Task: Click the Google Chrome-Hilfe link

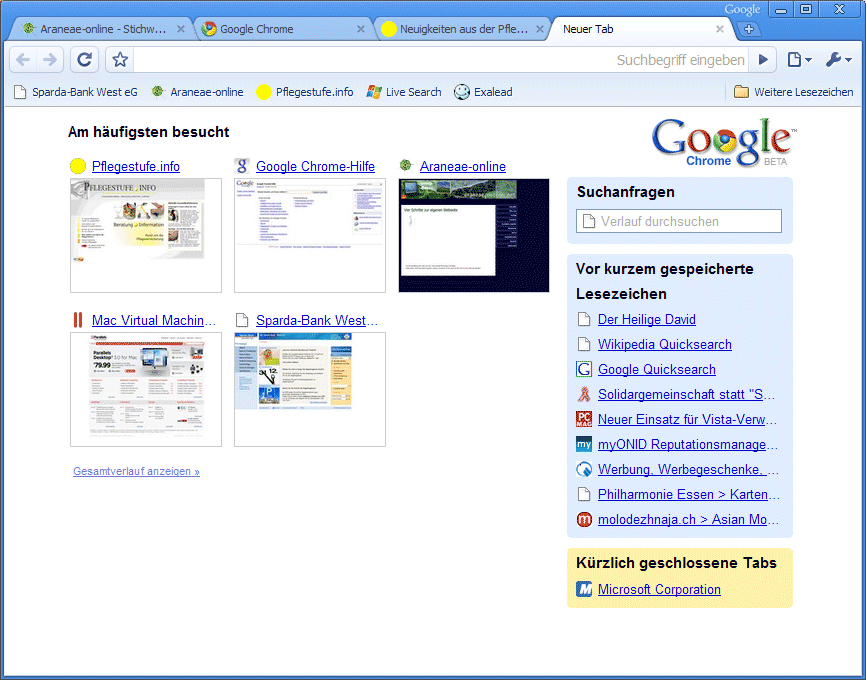Action: [315, 166]
